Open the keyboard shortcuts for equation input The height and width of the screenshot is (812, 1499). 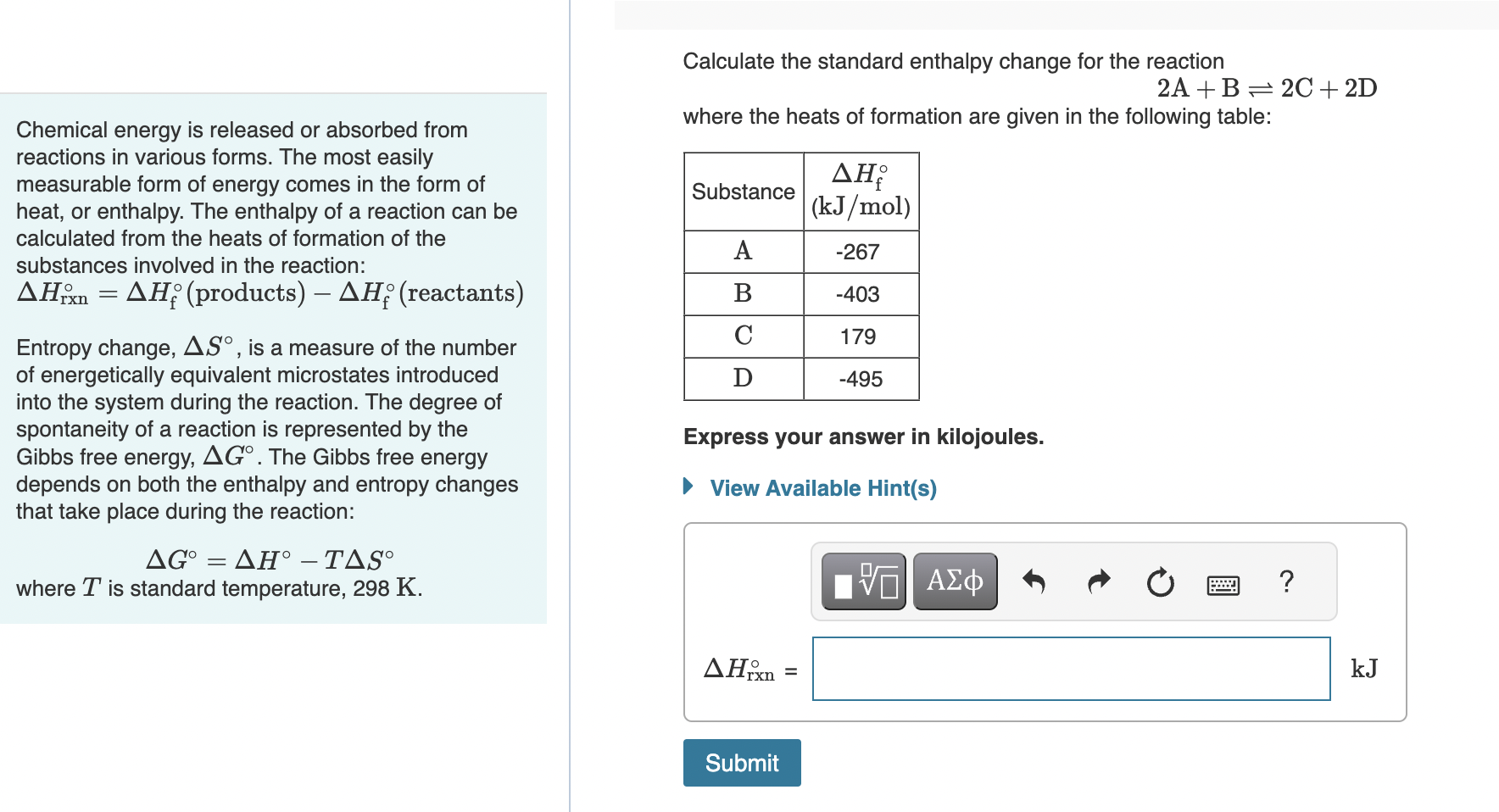click(x=1222, y=584)
